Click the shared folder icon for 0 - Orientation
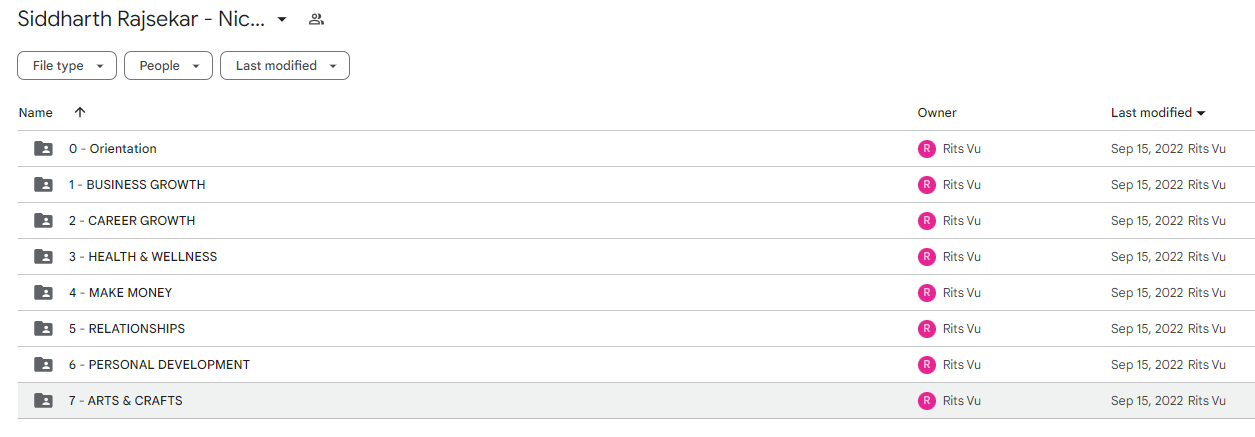This screenshot has height=437, width=1255. pos(43,149)
